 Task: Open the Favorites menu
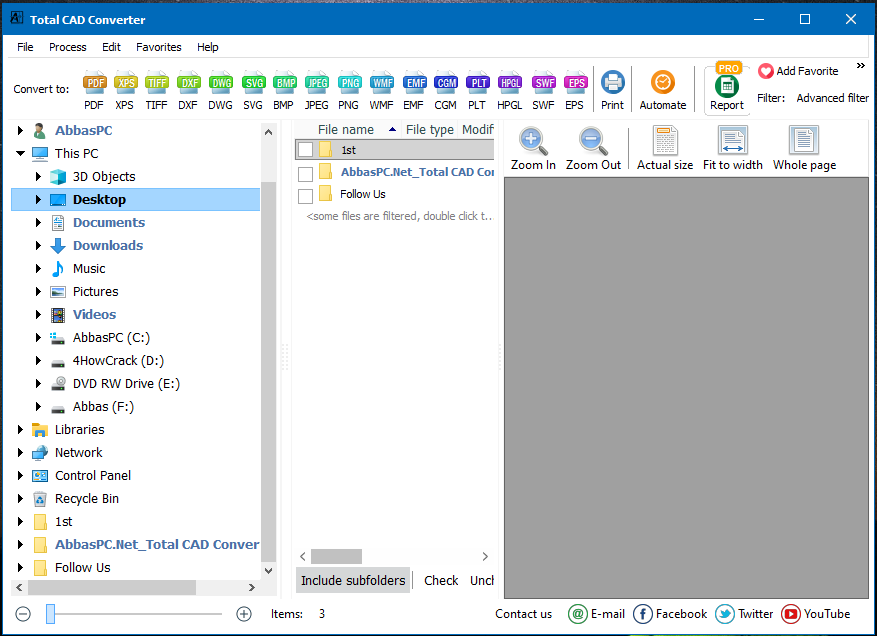(x=159, y=47)
